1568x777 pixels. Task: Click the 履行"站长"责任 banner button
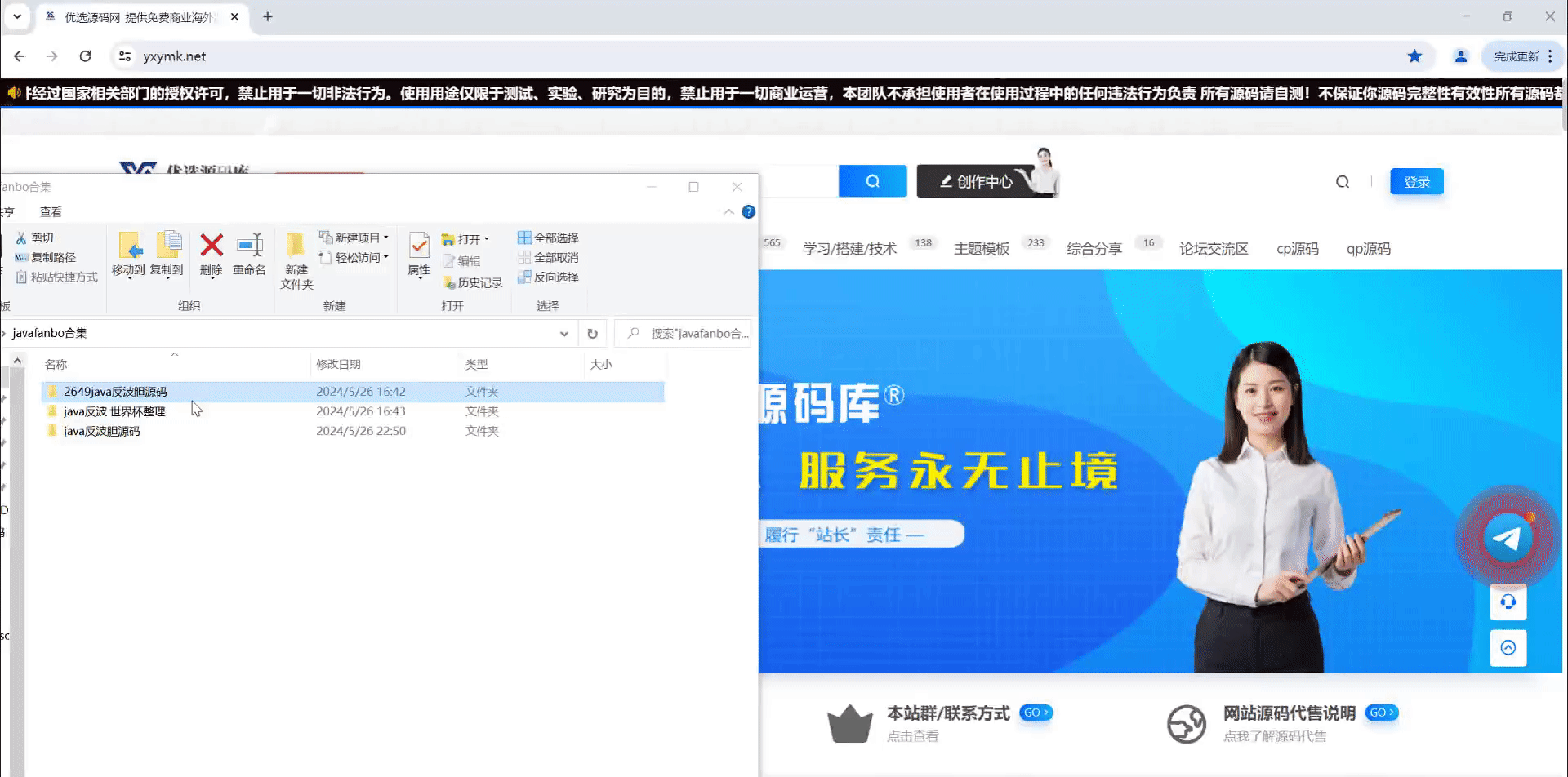[x=862, y=535]
